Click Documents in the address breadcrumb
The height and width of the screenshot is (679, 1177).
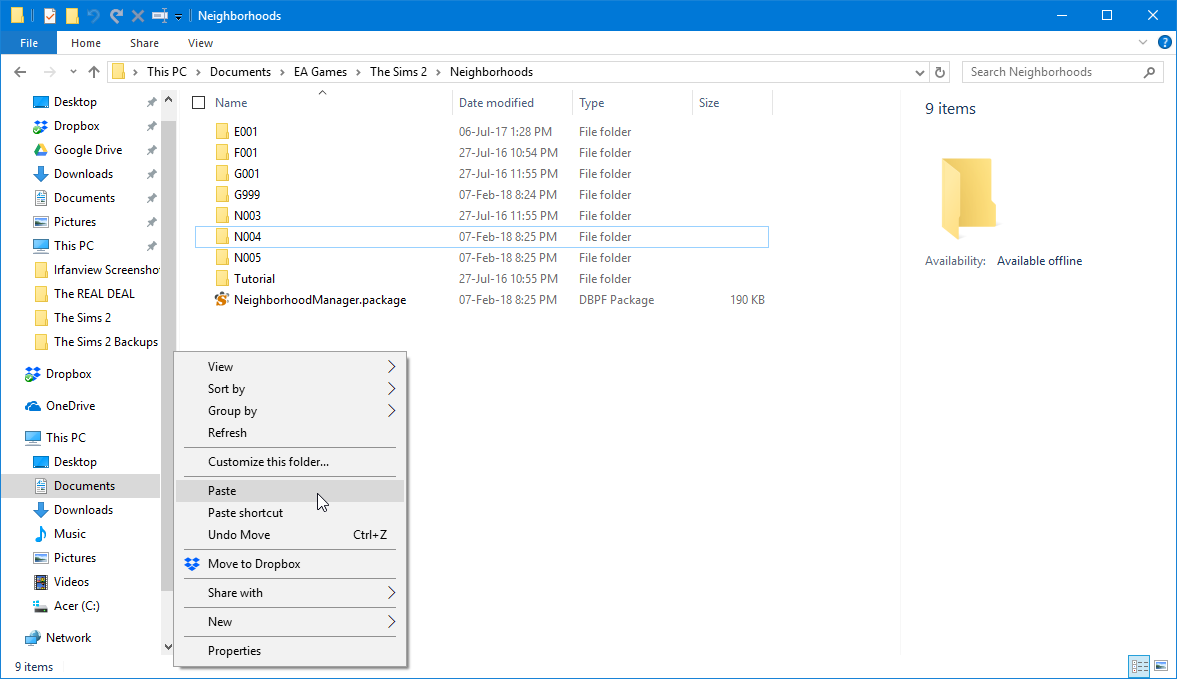pos(240,72)
